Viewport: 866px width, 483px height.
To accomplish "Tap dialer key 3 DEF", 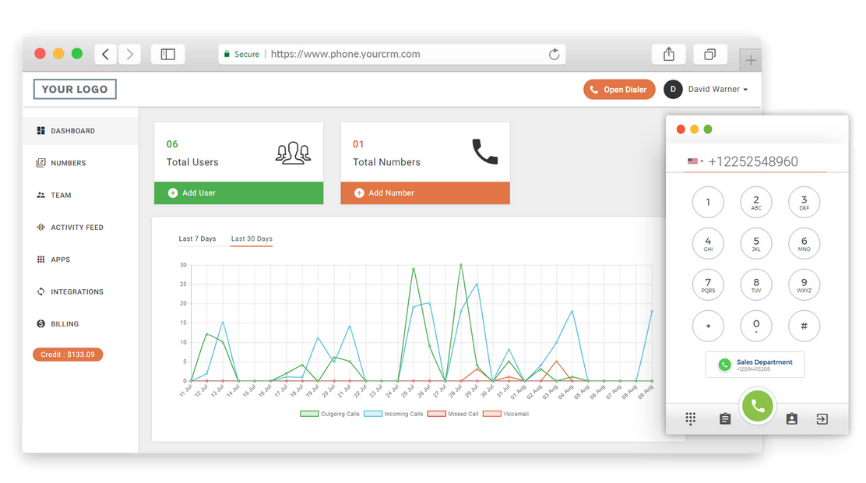I will coord(804,202).
